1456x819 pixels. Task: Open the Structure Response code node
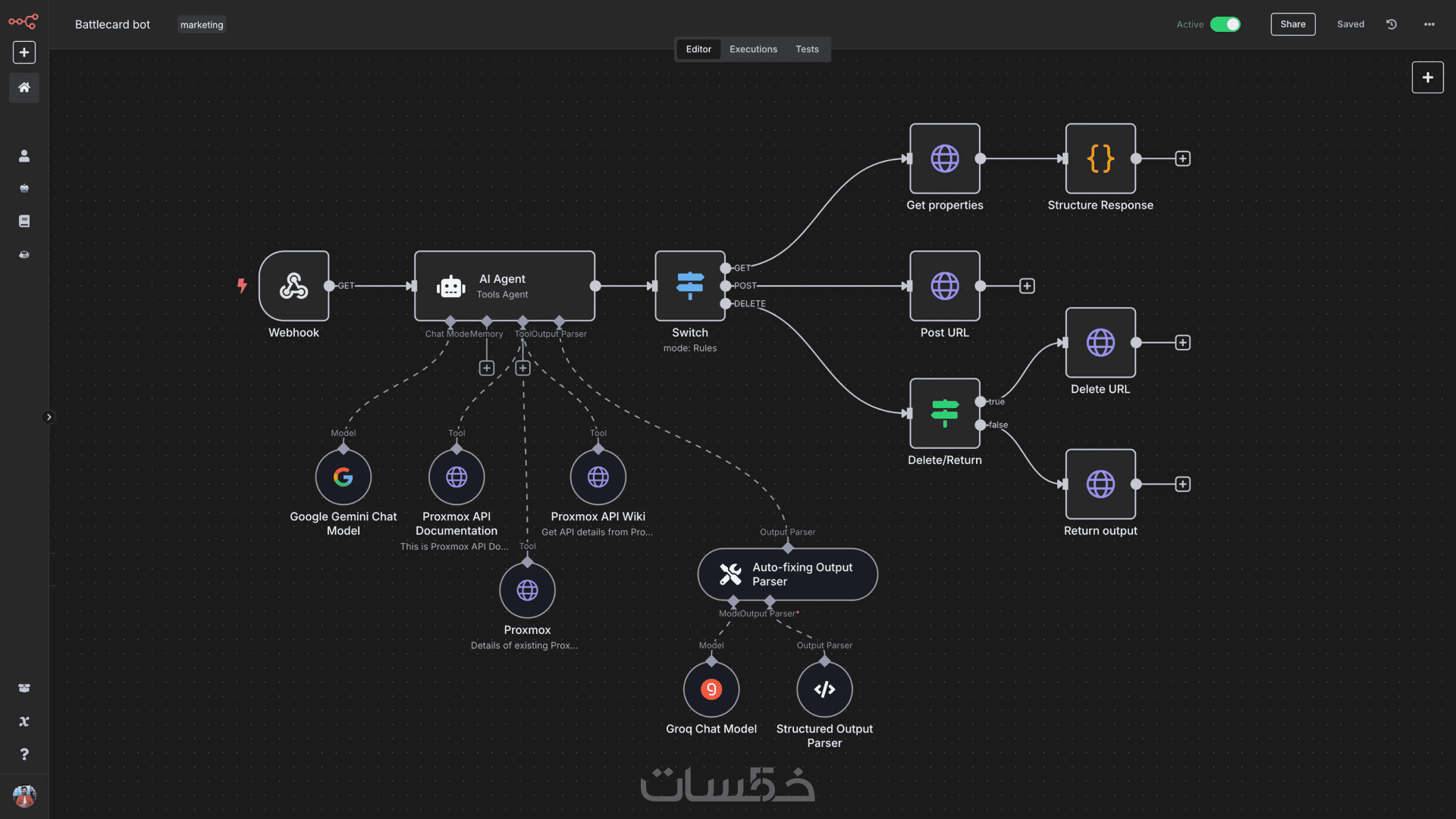1100,158
